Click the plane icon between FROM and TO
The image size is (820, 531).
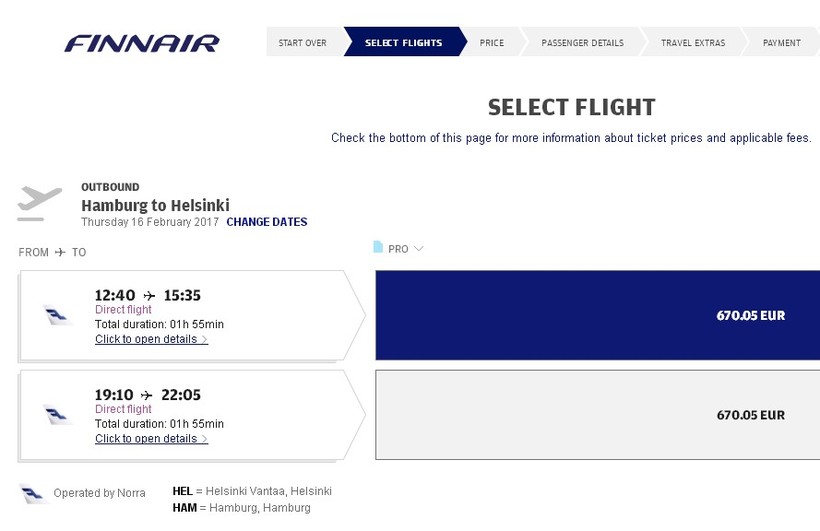click(60, 252)
